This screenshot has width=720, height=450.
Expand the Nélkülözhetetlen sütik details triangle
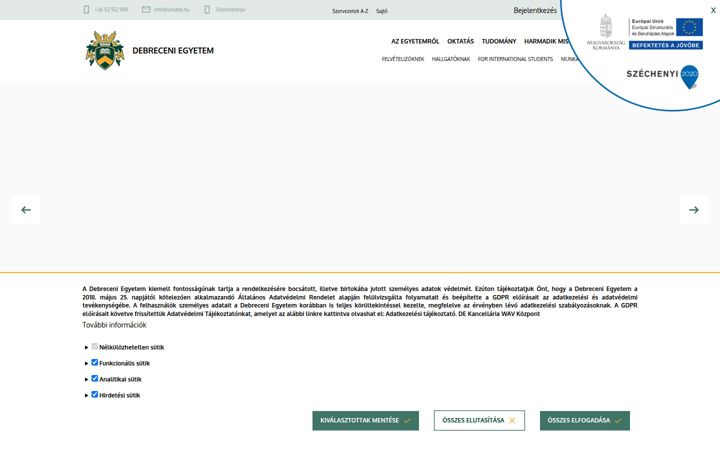[86, 348]
